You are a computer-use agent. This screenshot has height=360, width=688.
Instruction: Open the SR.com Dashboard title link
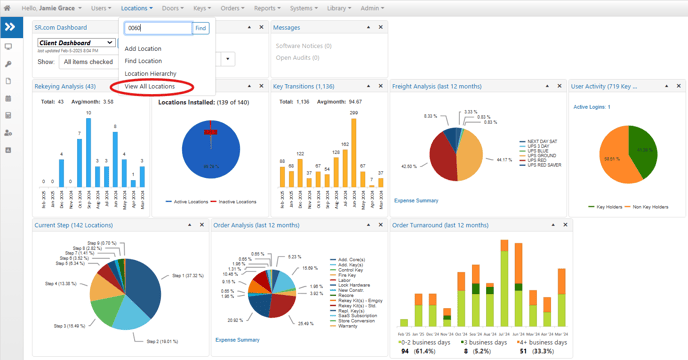[x=61, y=28]
